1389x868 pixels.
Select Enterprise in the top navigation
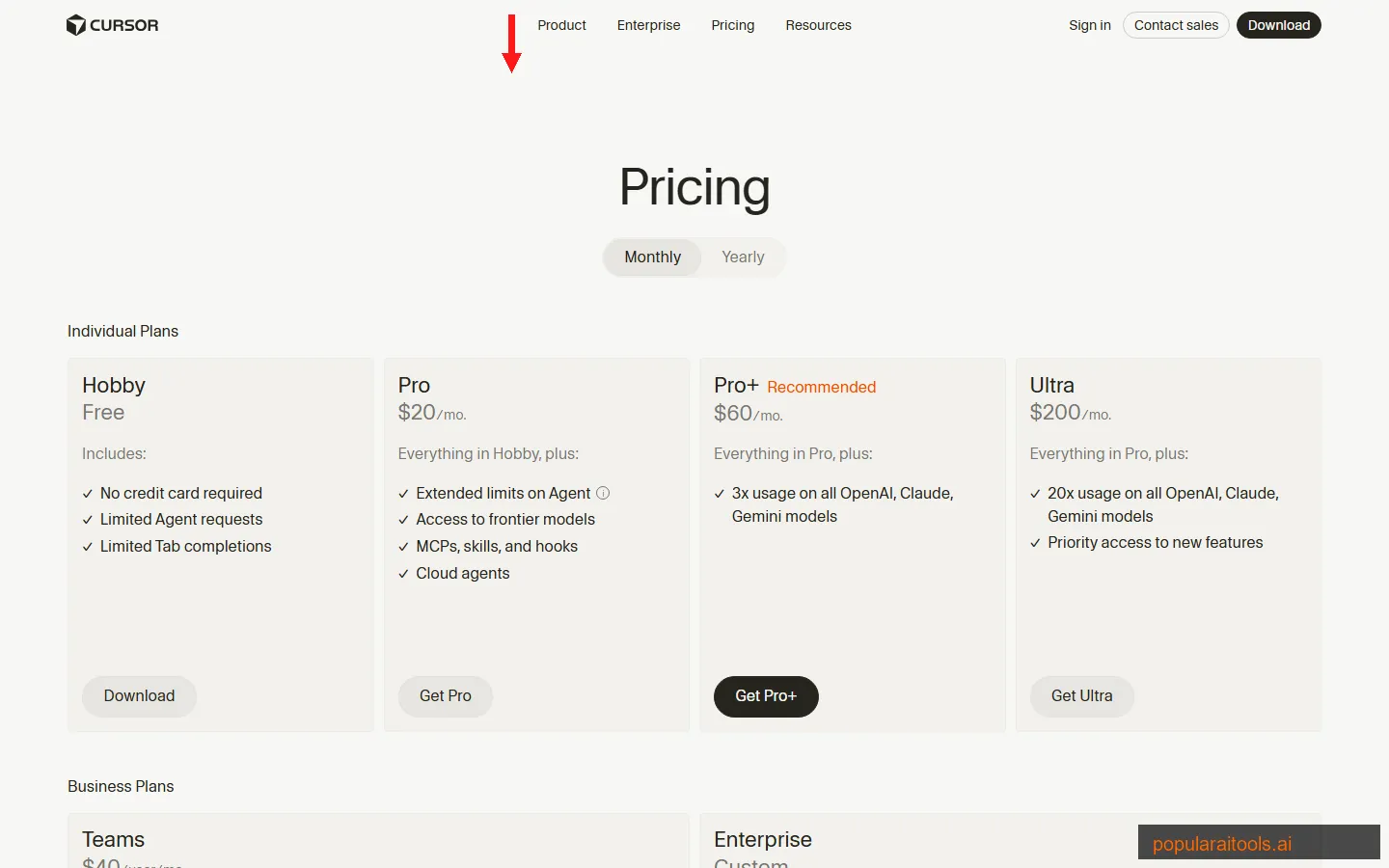coord(648,25)
